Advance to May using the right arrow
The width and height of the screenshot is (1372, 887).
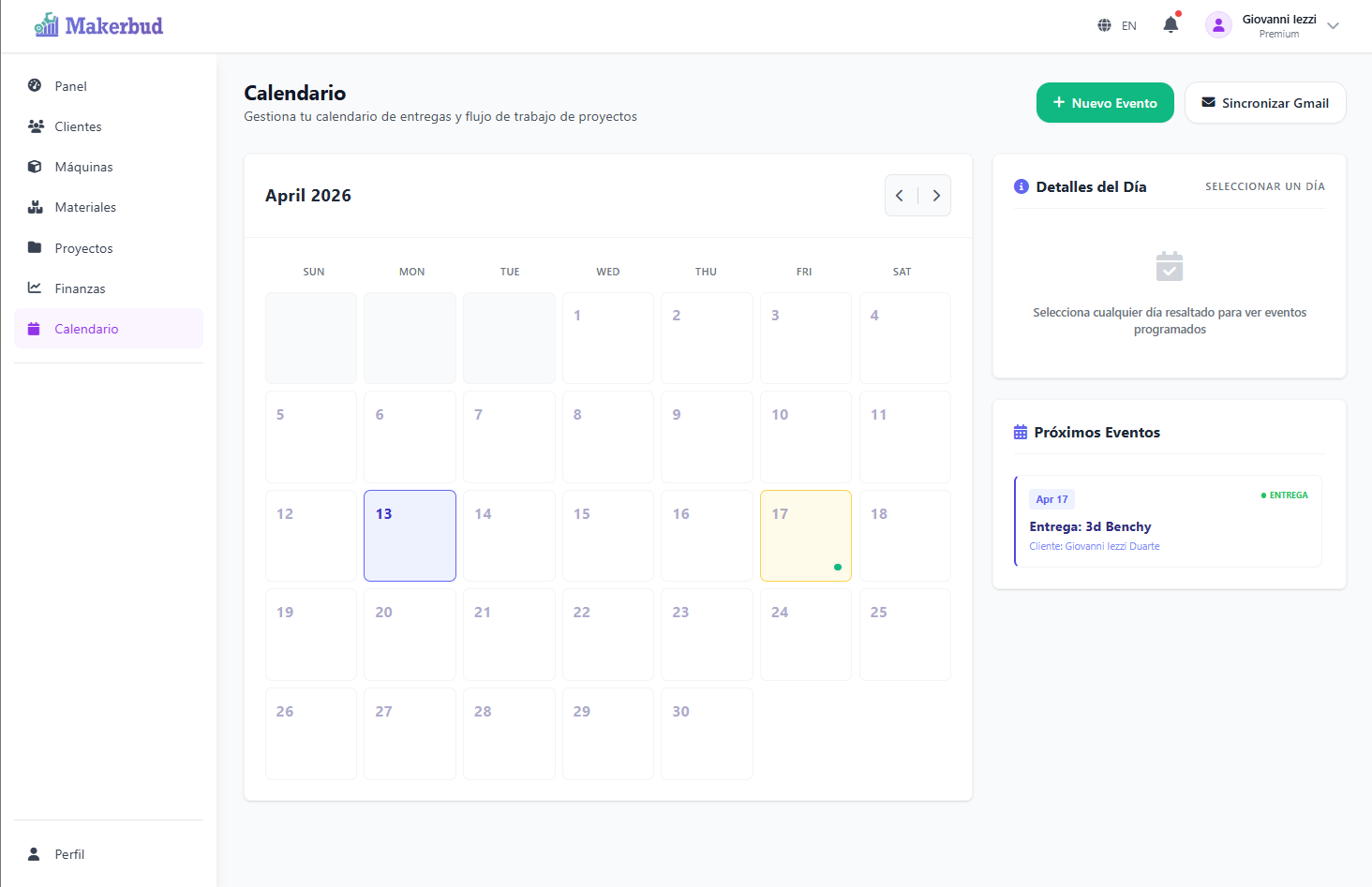tap(936, 195)
